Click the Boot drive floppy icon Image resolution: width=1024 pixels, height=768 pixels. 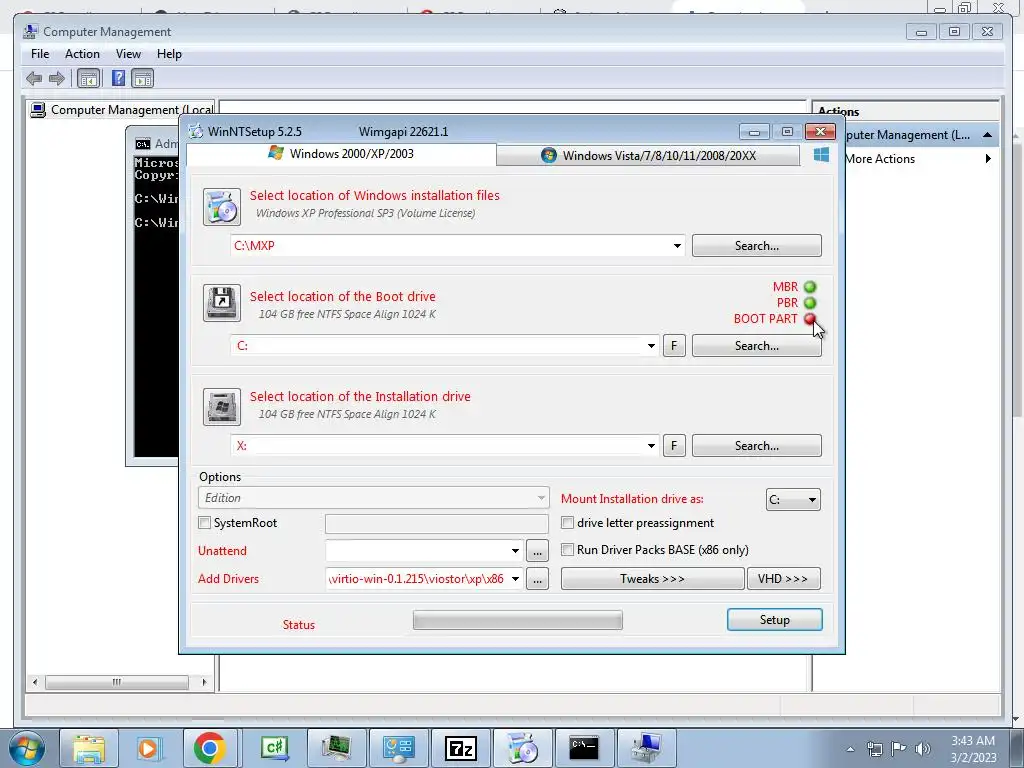tap(221, 303)
